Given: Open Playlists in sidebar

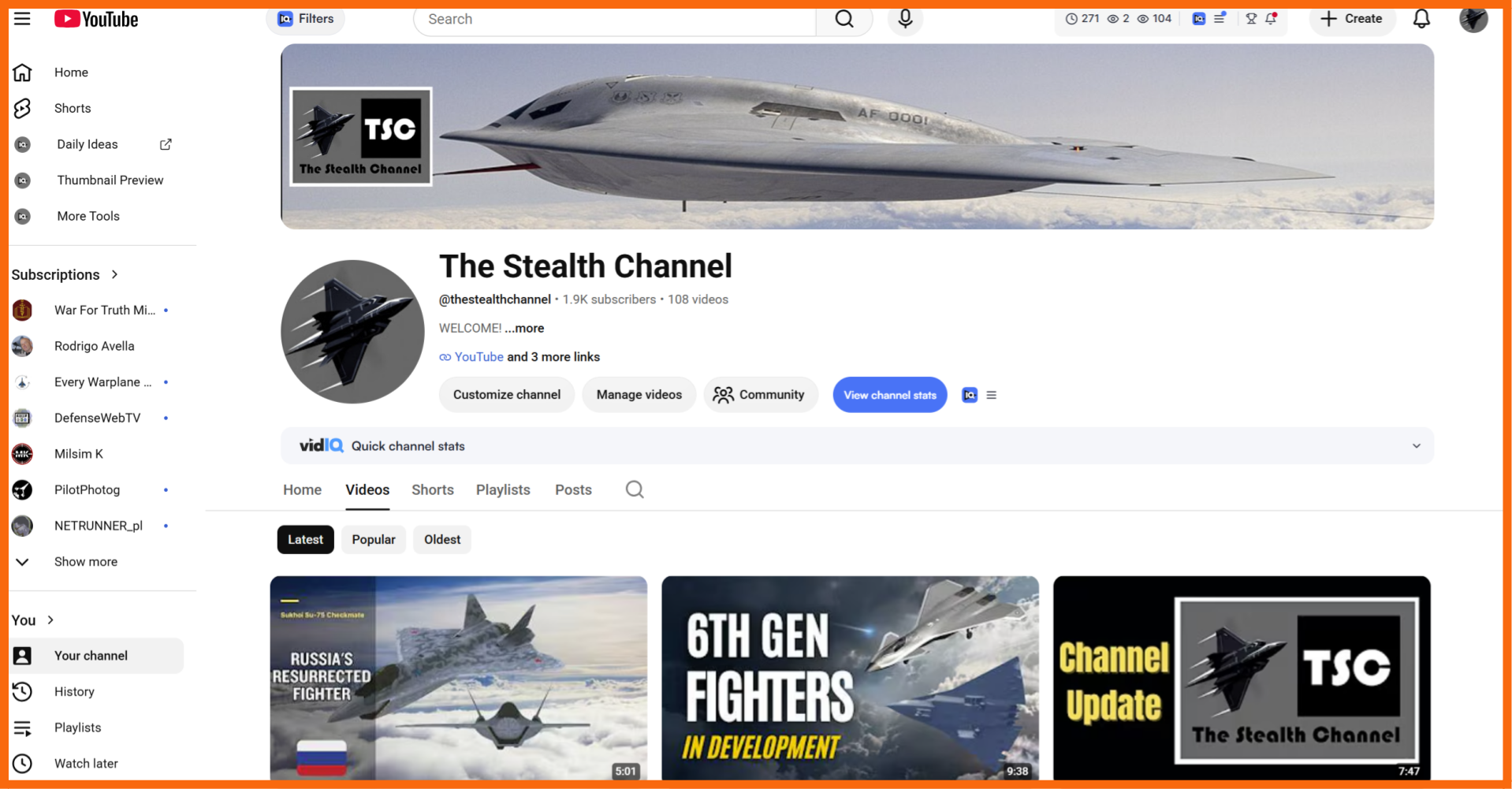Looking at the screenshot, I should [x=96, y=728].
